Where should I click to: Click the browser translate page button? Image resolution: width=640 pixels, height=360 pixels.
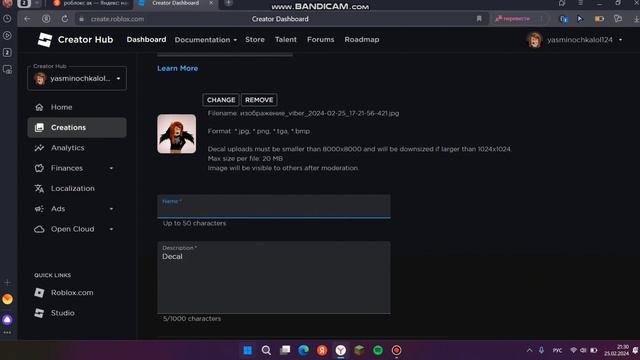(x=513, y=19)
